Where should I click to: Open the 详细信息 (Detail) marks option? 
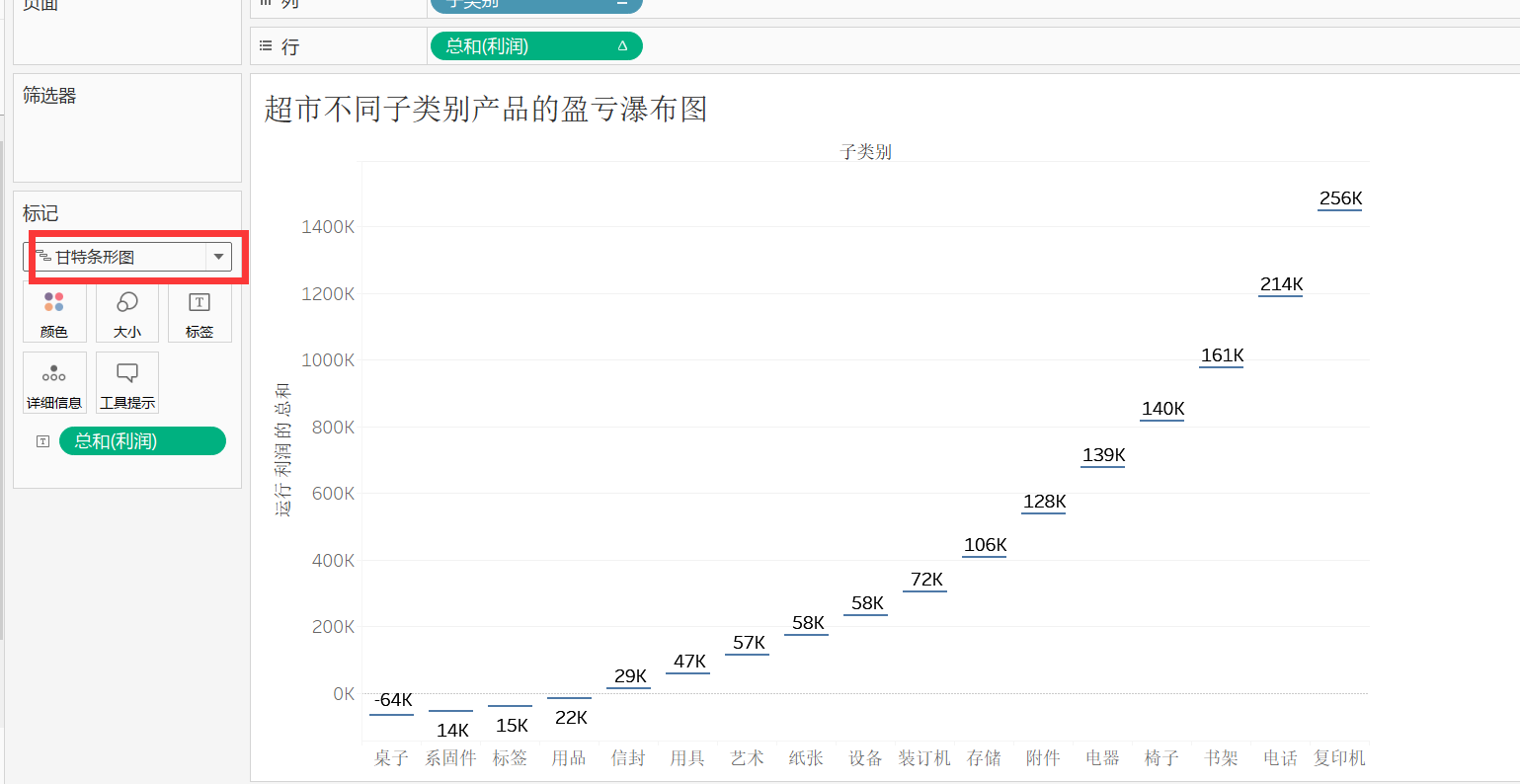click(x=54, y=382)
